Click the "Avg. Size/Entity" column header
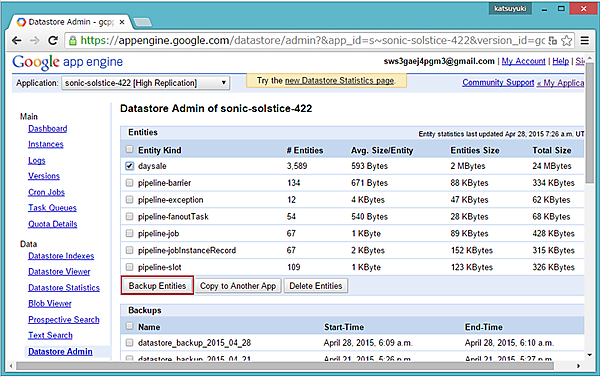Screen dimensions: 600x377 pos(382,151)
